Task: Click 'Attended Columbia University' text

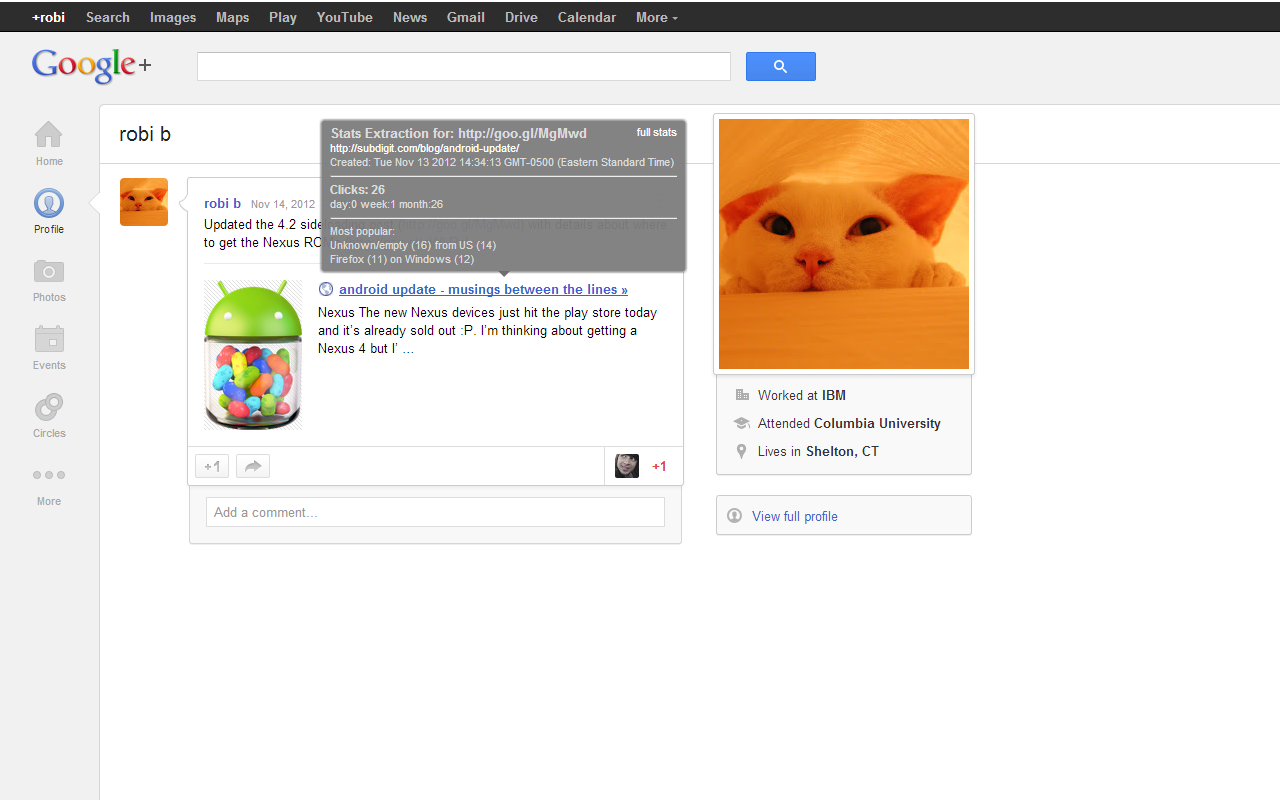Action: tap(849, 423)
